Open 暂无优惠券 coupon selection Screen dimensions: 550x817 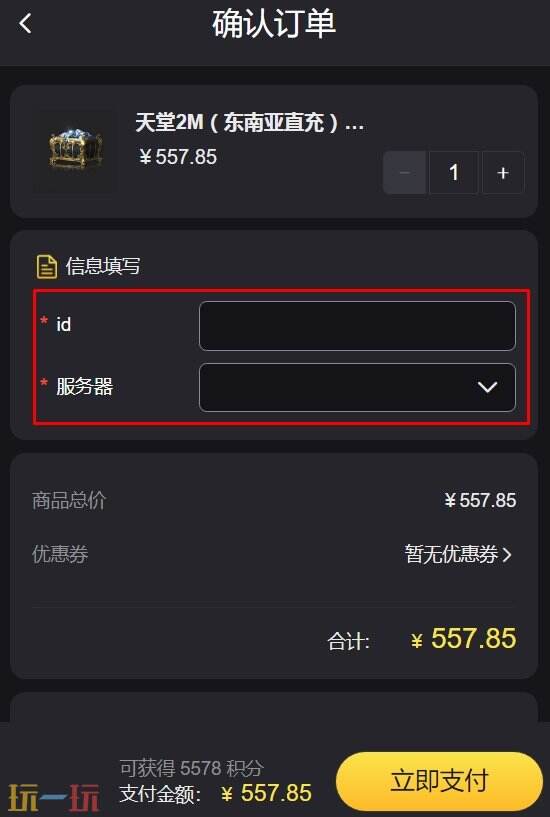tap(458, 554)
